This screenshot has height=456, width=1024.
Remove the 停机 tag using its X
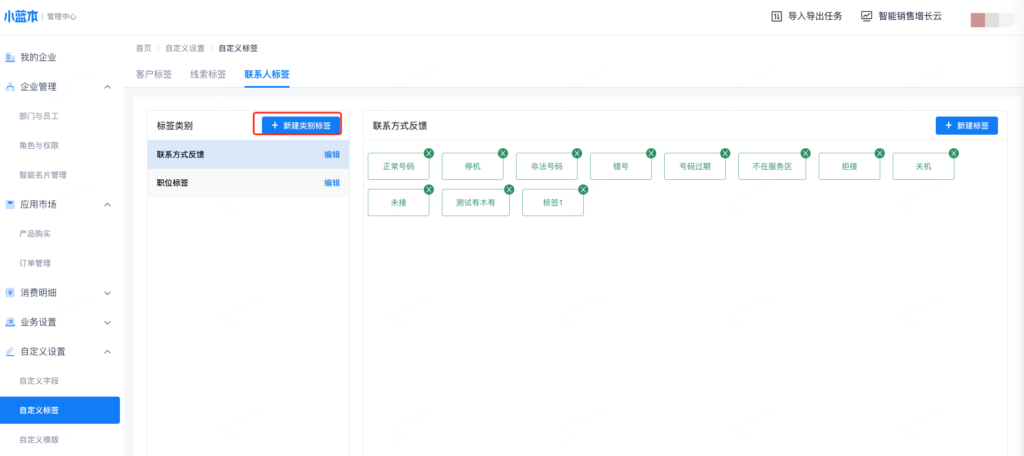click(x=503, y=153)
